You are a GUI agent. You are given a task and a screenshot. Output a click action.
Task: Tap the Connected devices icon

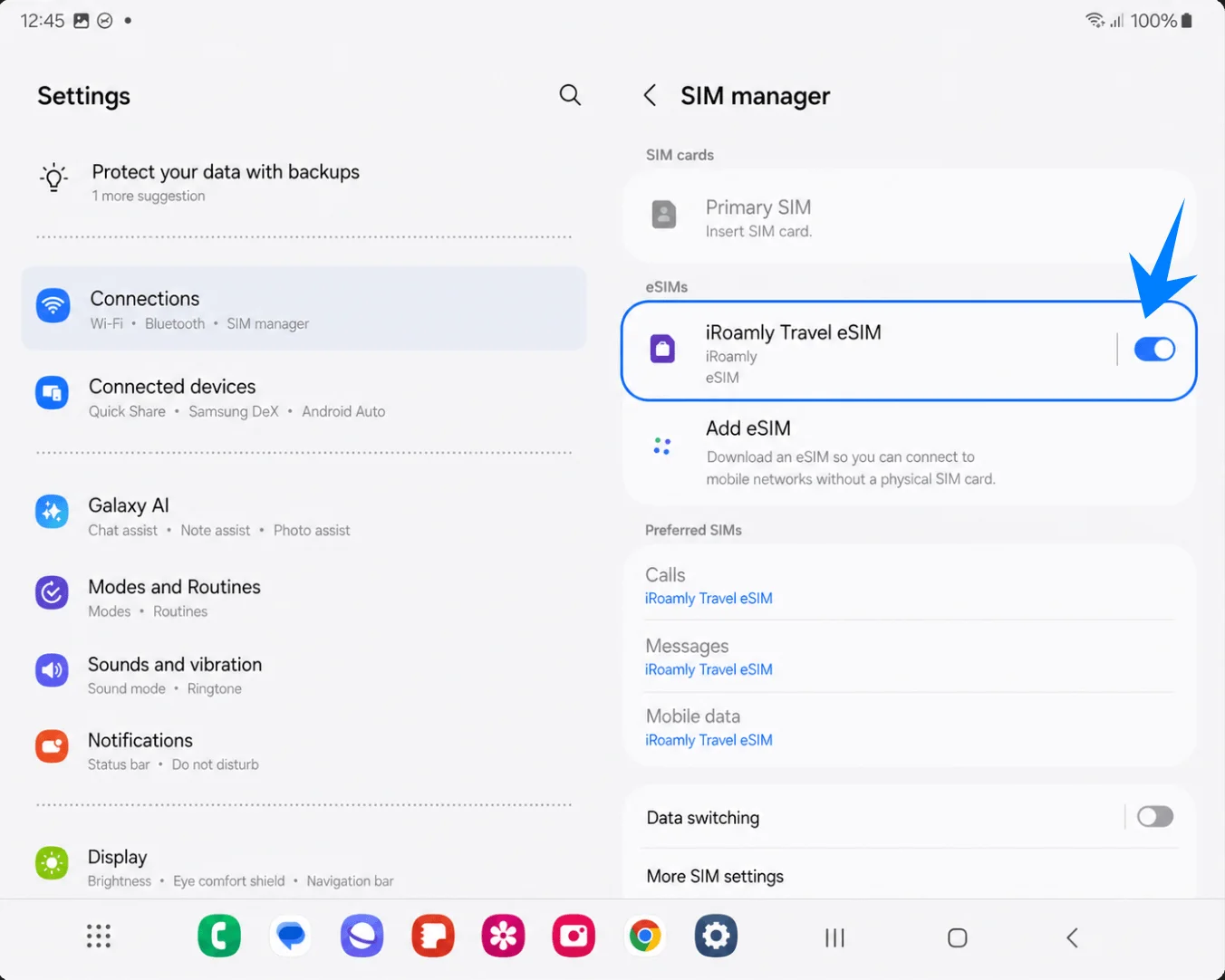pyautogui.click(x=52, y=393)
